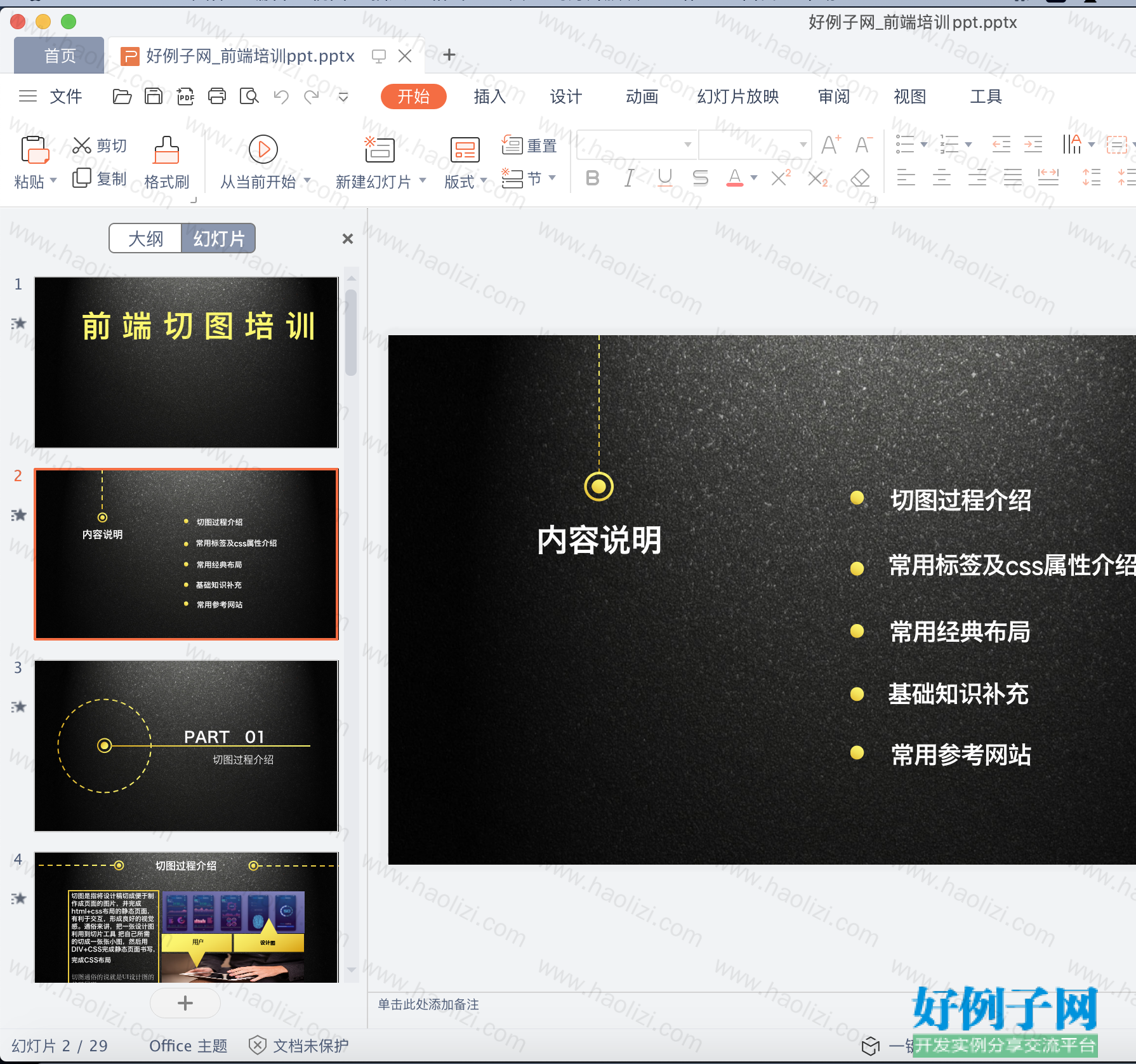Toggle animation star marker for slide 1
Screen dimensions: 1136x1064
(19, 324)
